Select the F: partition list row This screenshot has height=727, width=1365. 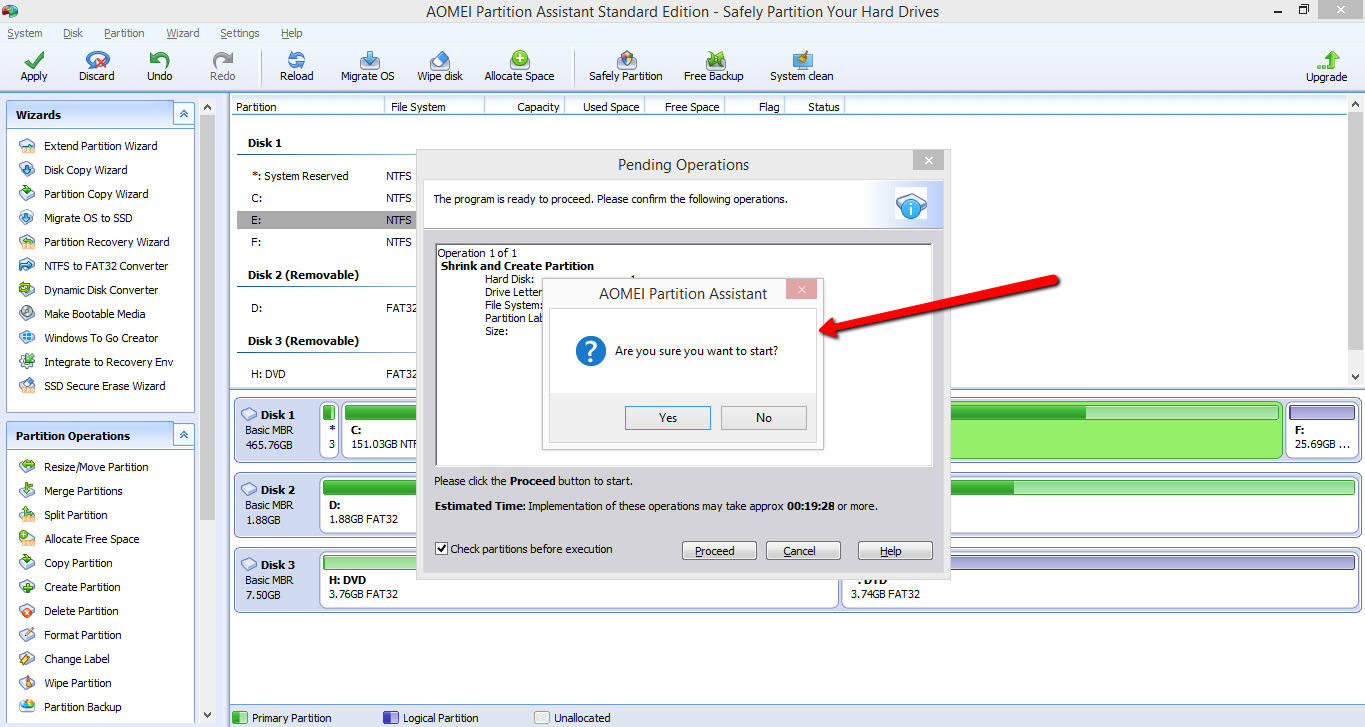326,242
